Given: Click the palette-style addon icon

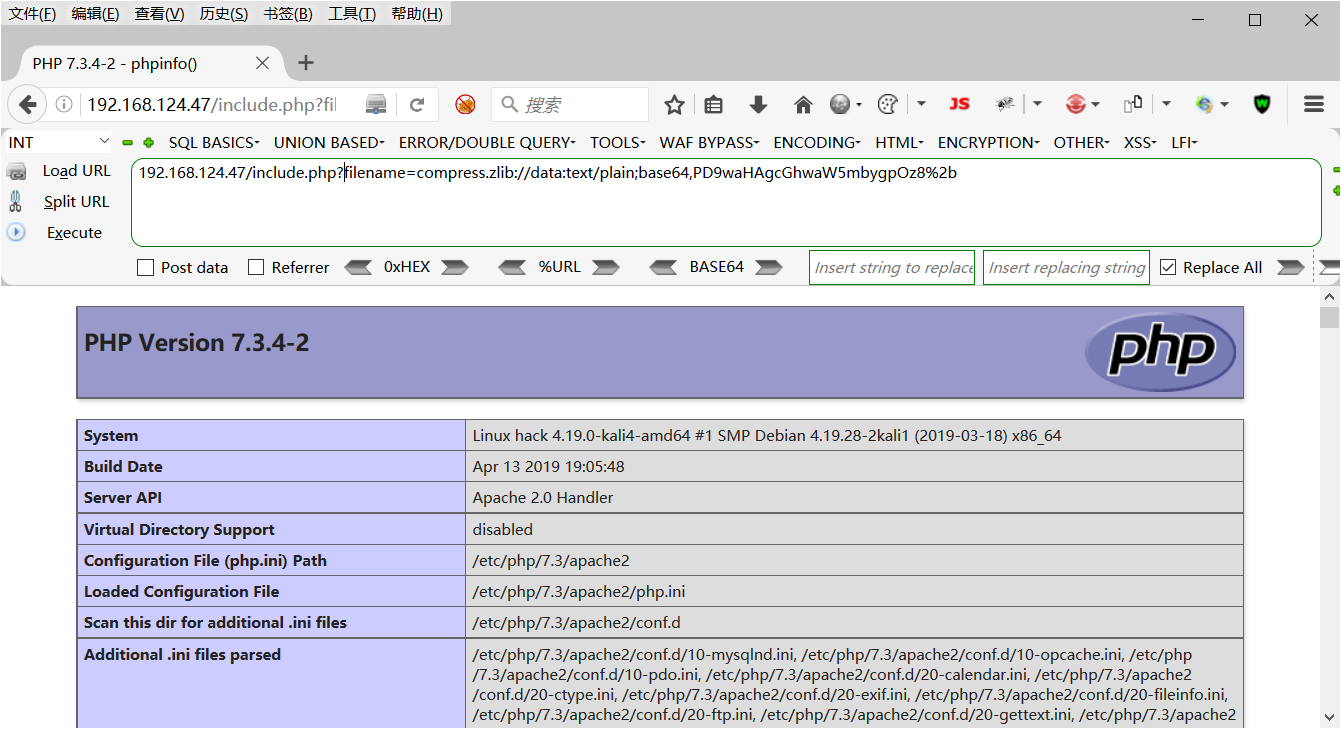Looking at the screenshot, I should pos(888,104).
